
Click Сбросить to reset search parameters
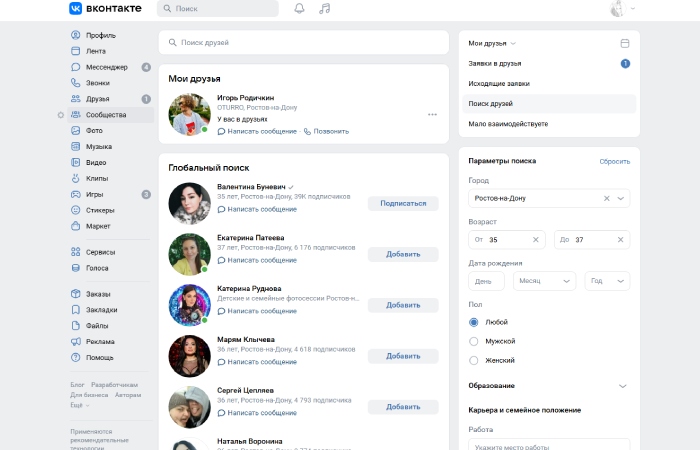point(614,160)
